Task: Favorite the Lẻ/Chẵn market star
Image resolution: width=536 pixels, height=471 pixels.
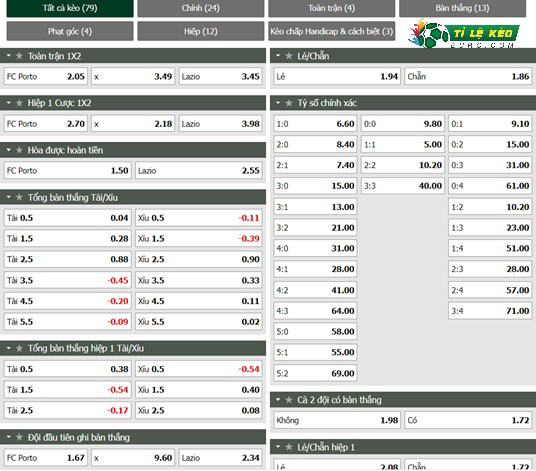Action: 289,56
